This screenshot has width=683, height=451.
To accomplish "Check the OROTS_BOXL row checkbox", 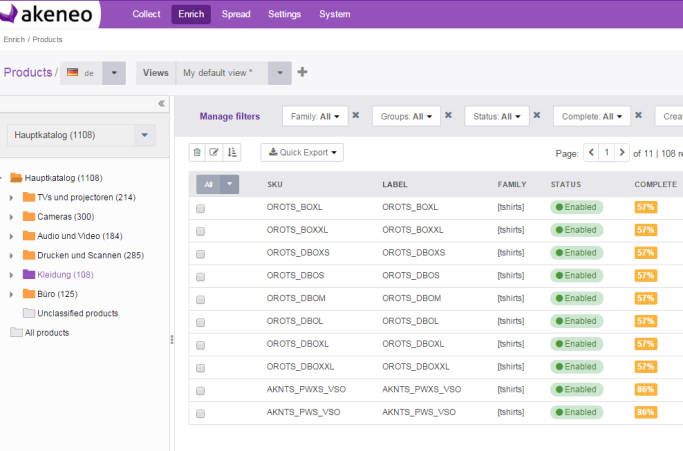I will click(x=200, y=208).
